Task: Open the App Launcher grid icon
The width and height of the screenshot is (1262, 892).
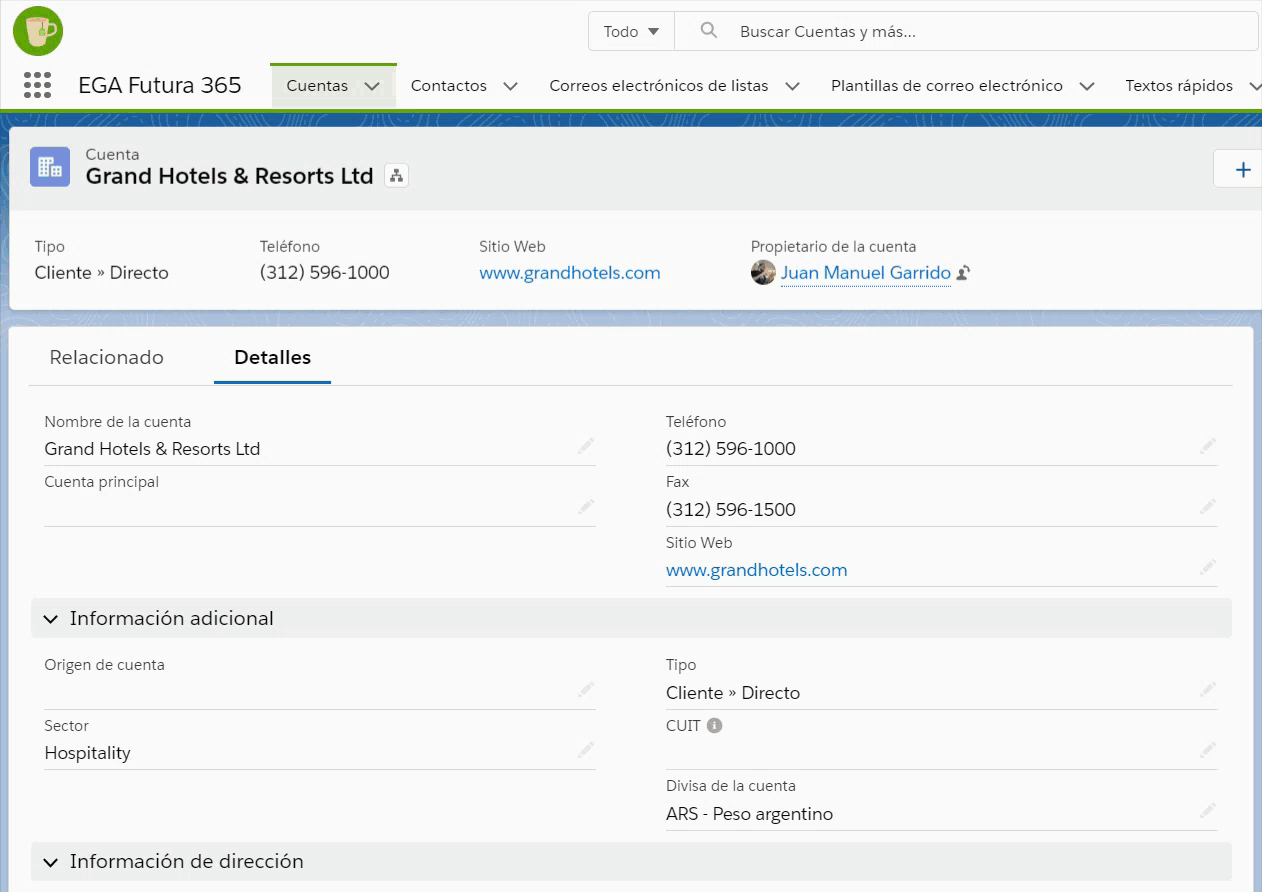Action: pyautogui.click(x=37, y=86)
